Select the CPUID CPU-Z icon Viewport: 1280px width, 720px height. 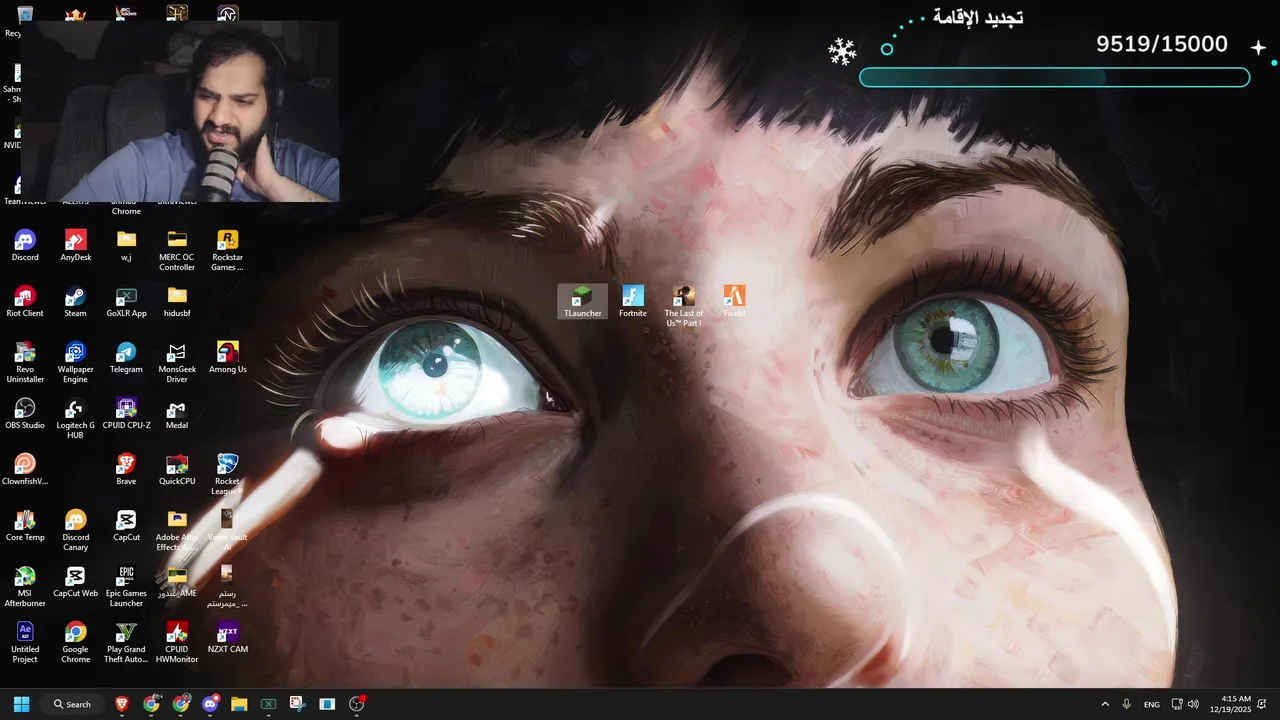126,414
